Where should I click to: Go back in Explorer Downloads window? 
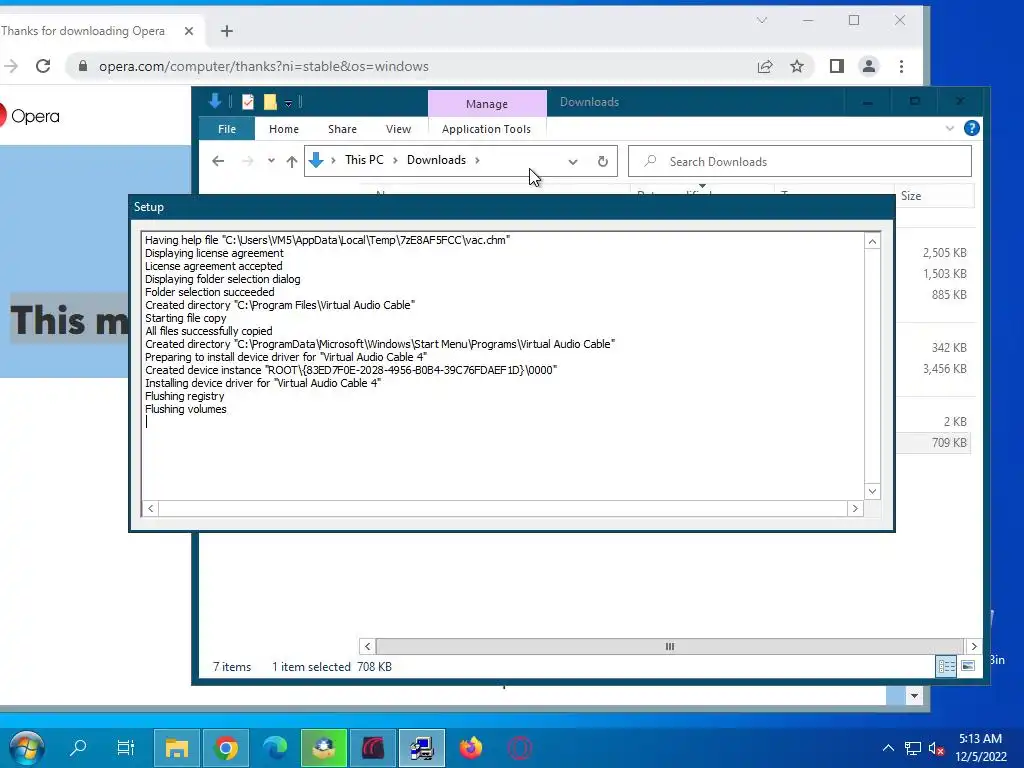click(x=218, y=161)
